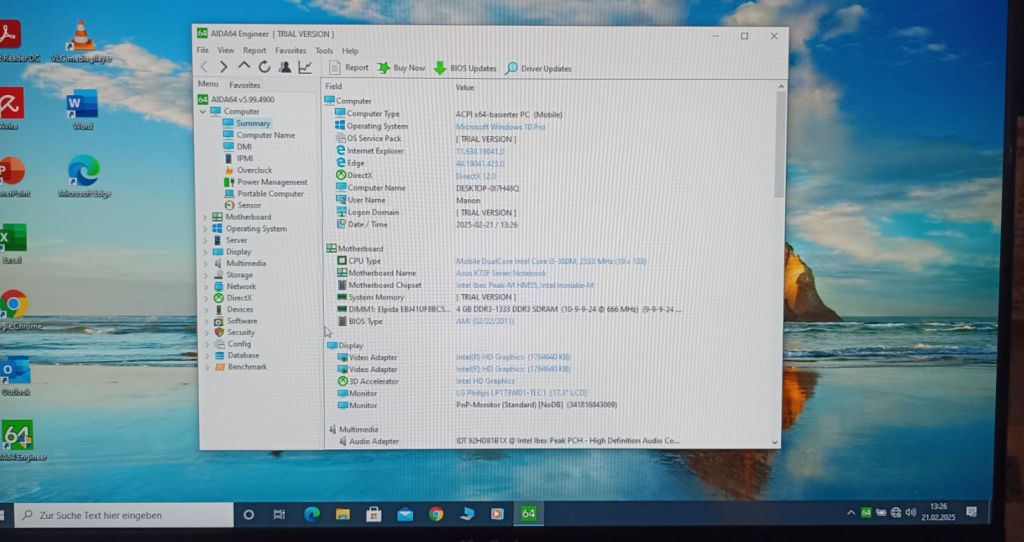The width and height of the screenshot is (1024, 542).
Task: Open Driver Updates from the toolbar
Action: point(539,69)
